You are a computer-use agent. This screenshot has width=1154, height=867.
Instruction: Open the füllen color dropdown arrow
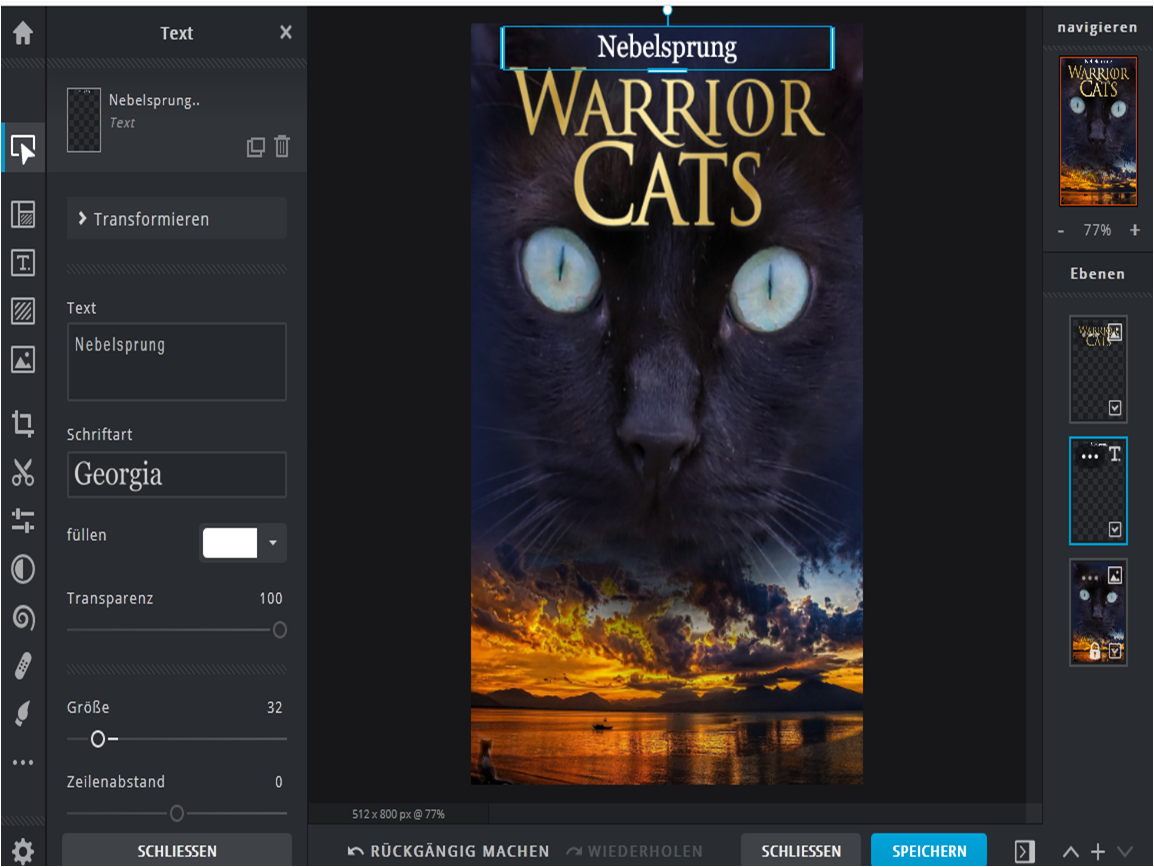pos(273,543)
